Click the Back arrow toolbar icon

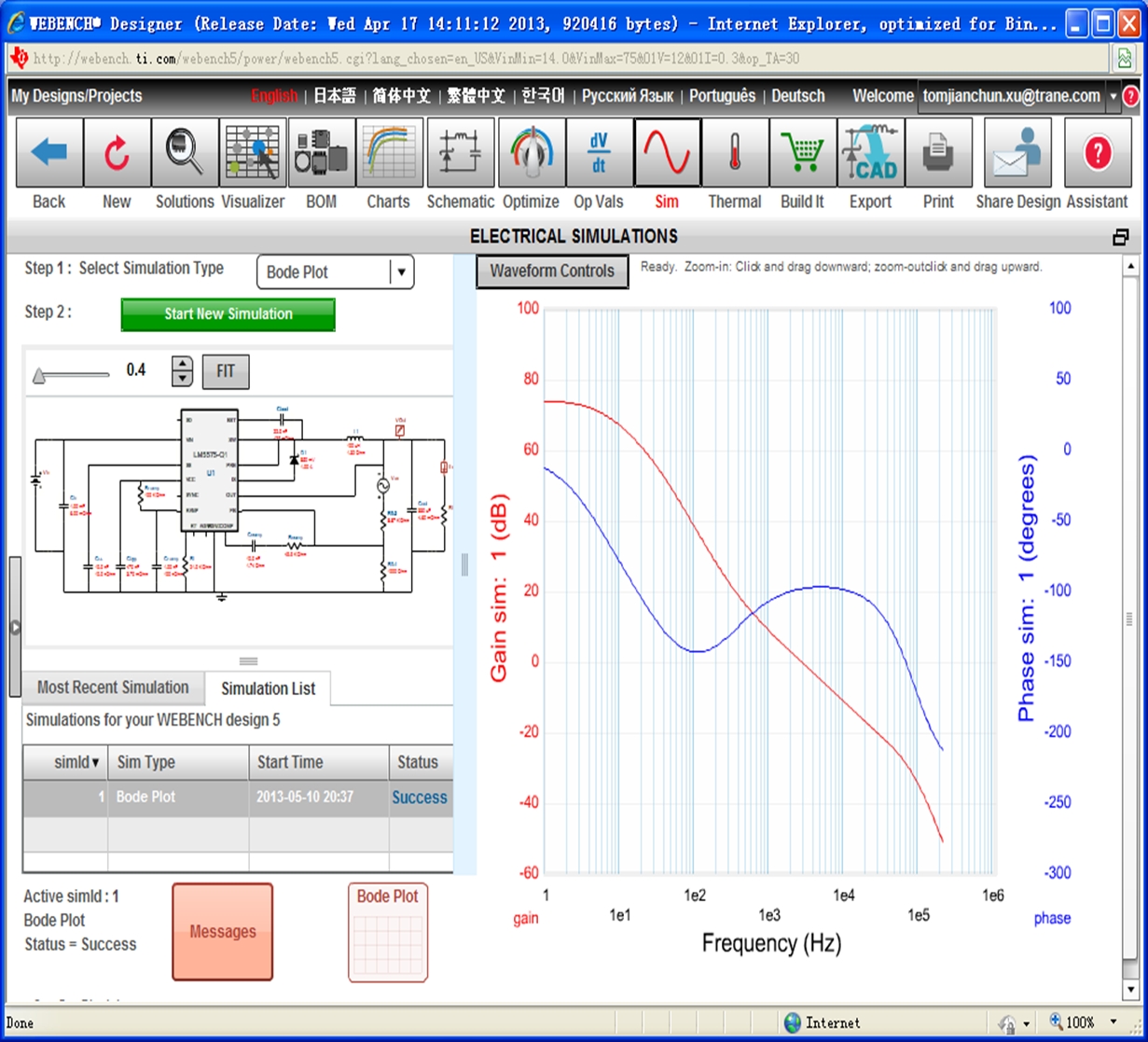(x=49, y=153)
